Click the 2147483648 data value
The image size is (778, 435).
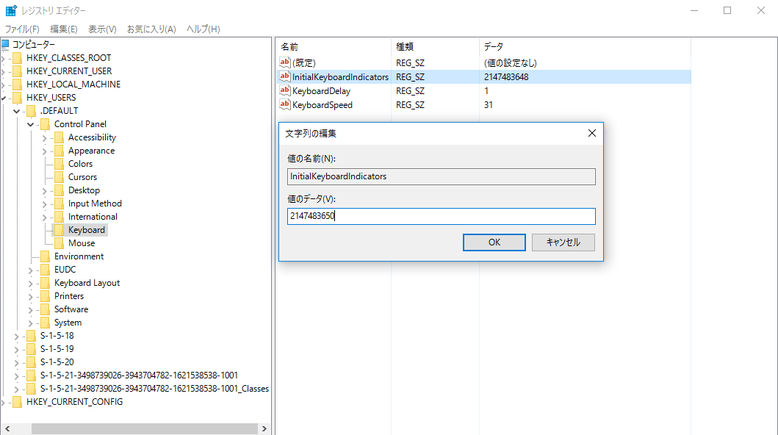tap(506, 77)
